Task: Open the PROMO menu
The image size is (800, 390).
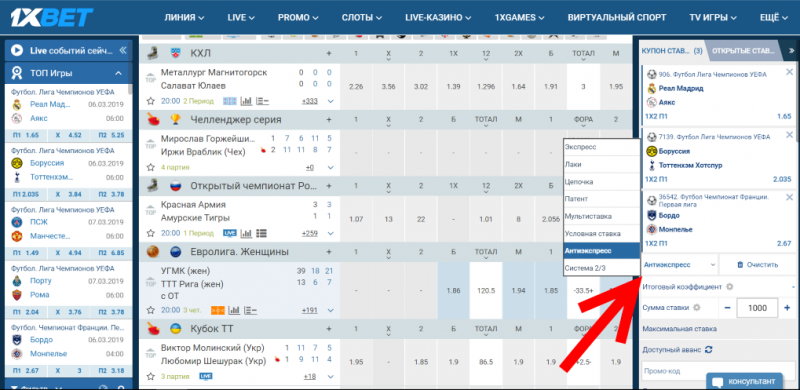Action: [x=298, y=17]
